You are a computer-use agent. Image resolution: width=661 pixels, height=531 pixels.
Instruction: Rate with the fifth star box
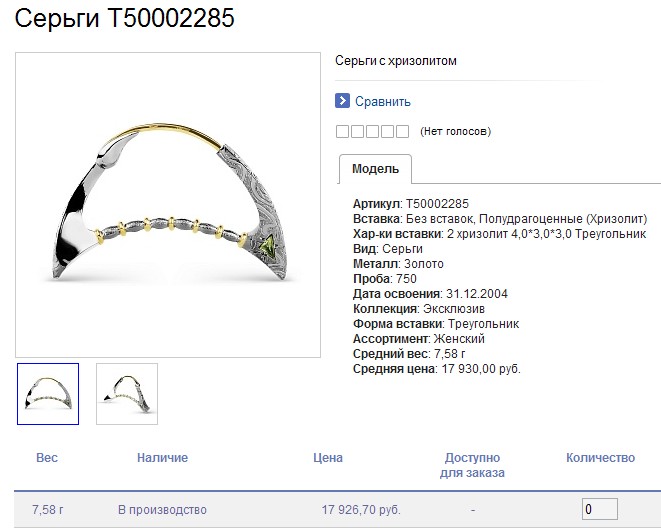(x=403, y=131)
